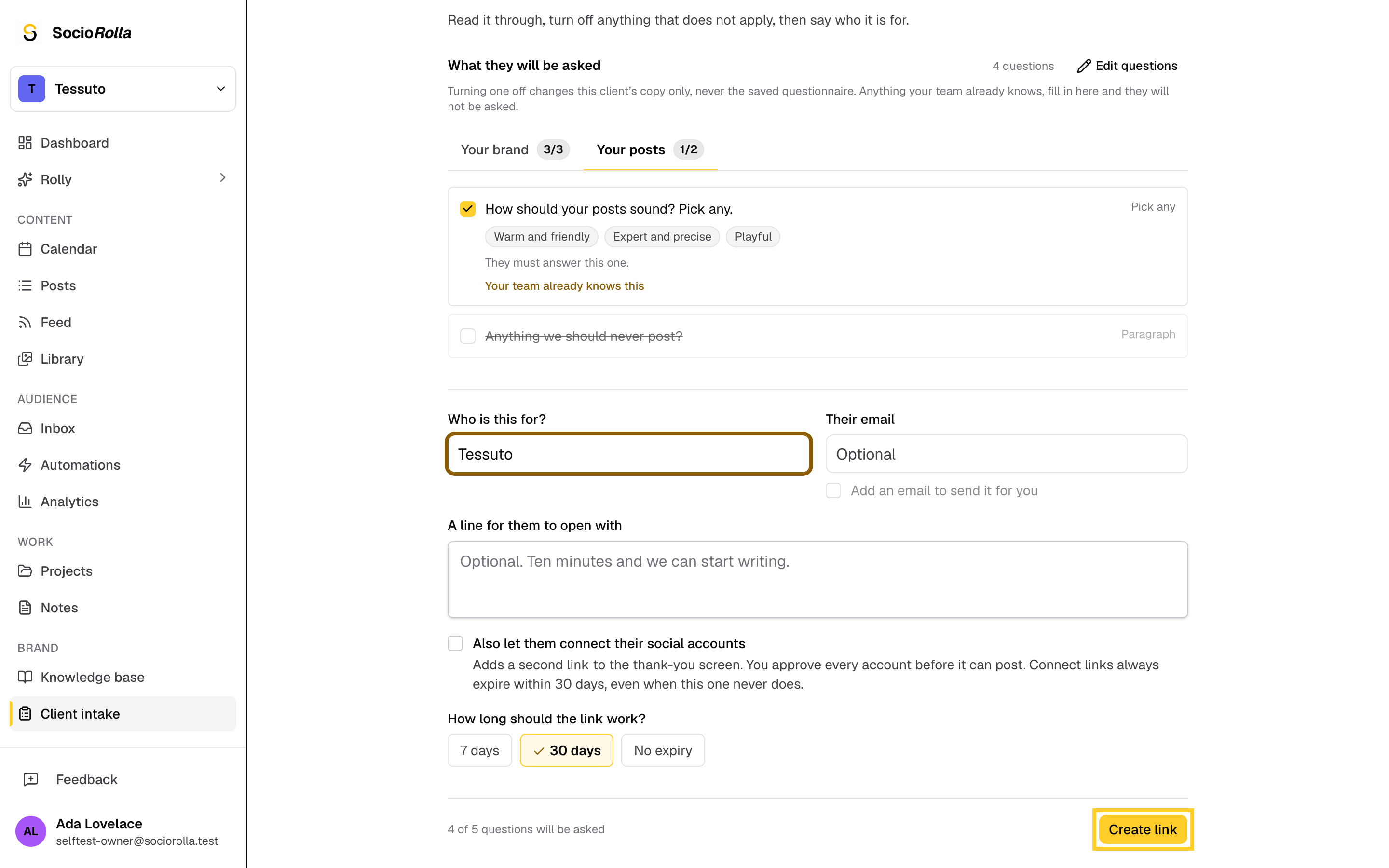This screenshot has height=868, width=1389.
Task: Click Edit questions
Action: 1127,66
